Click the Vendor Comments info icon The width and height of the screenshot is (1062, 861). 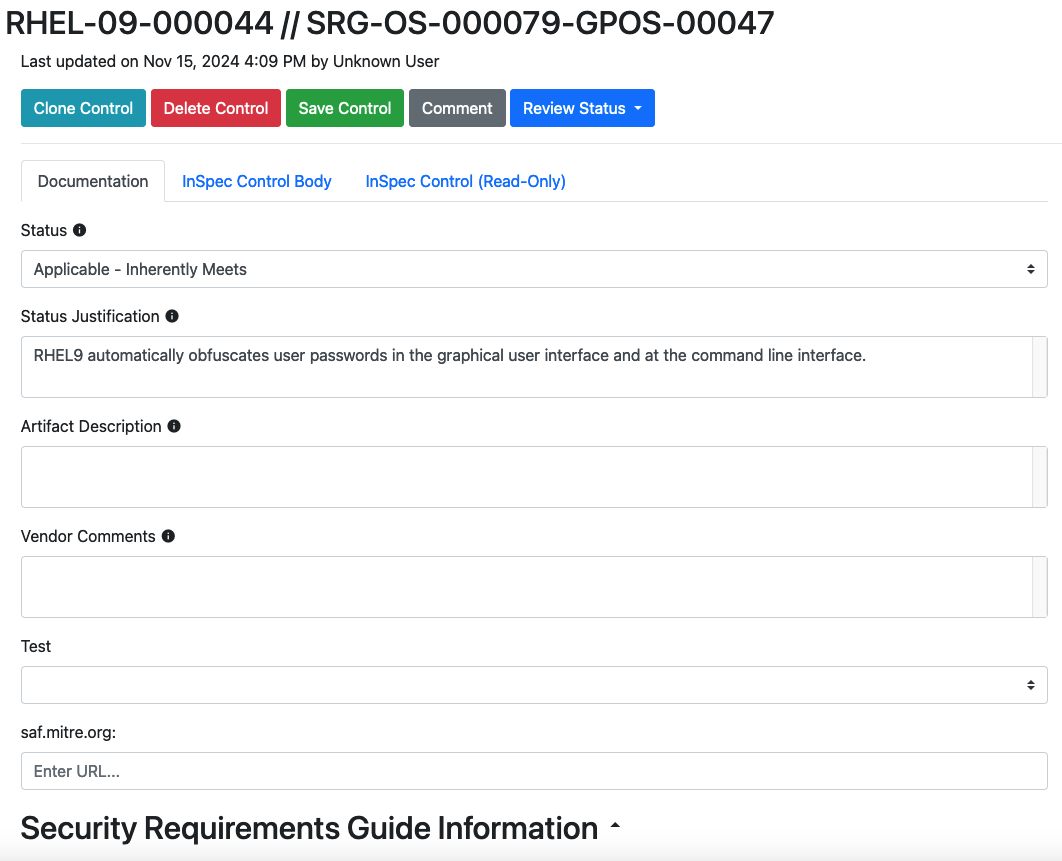(168, 536)
